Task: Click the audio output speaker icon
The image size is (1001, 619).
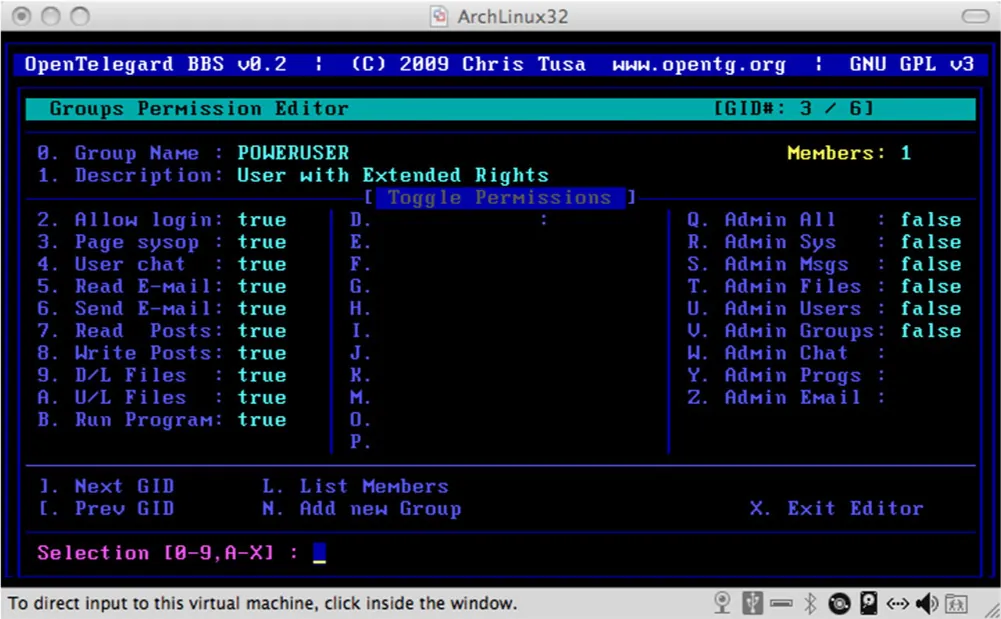Action: (x=924, y=603)
